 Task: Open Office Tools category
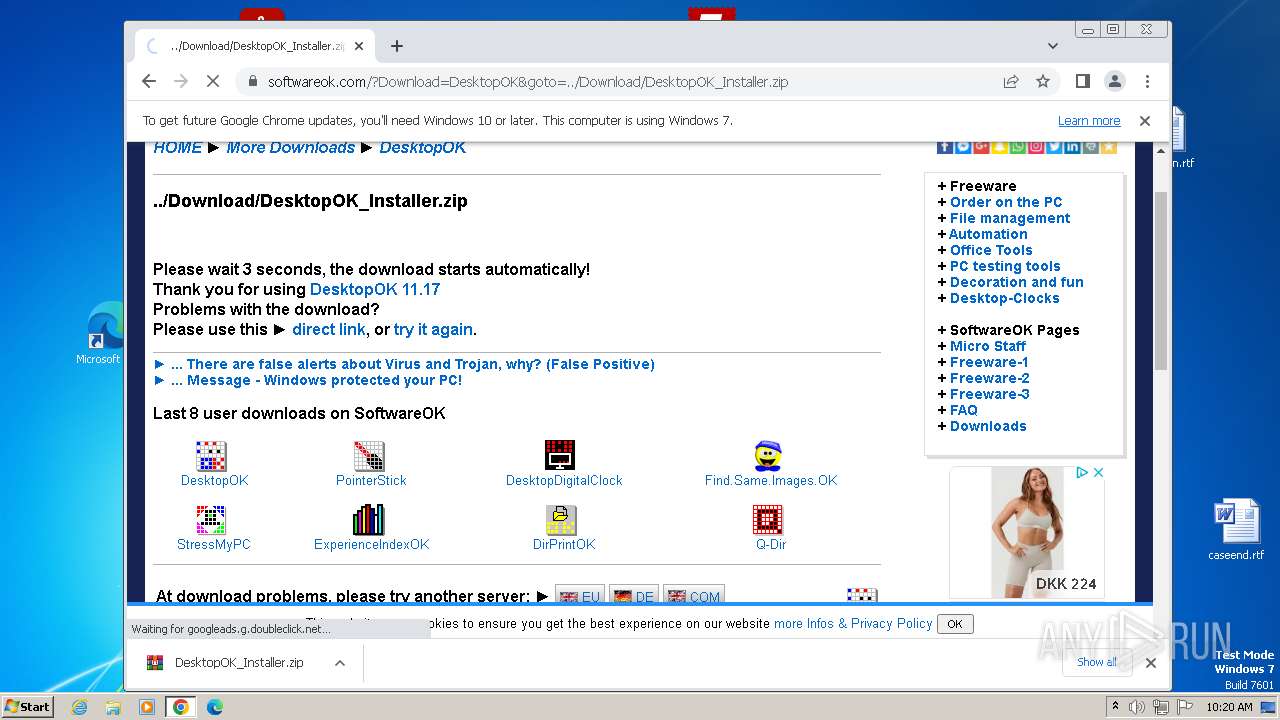click(991, 250)
